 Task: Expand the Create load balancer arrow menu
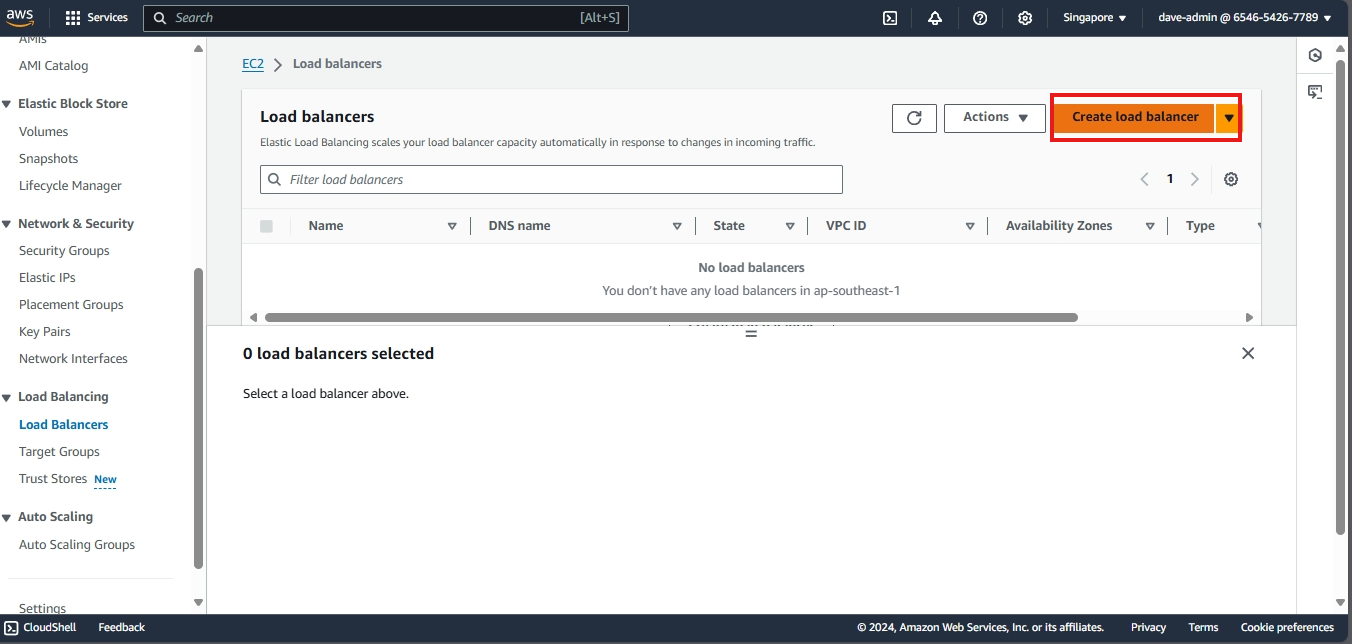tap(1229, 118)
